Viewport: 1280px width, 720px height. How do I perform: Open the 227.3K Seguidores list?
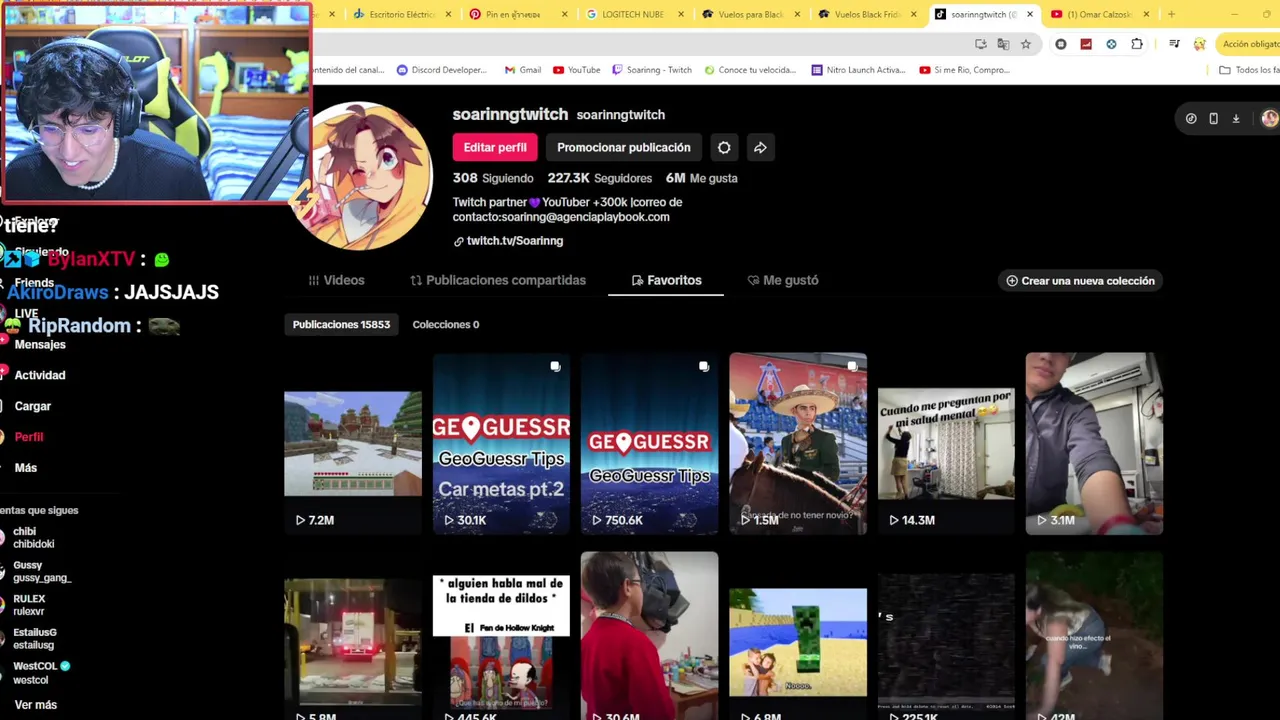600,178
